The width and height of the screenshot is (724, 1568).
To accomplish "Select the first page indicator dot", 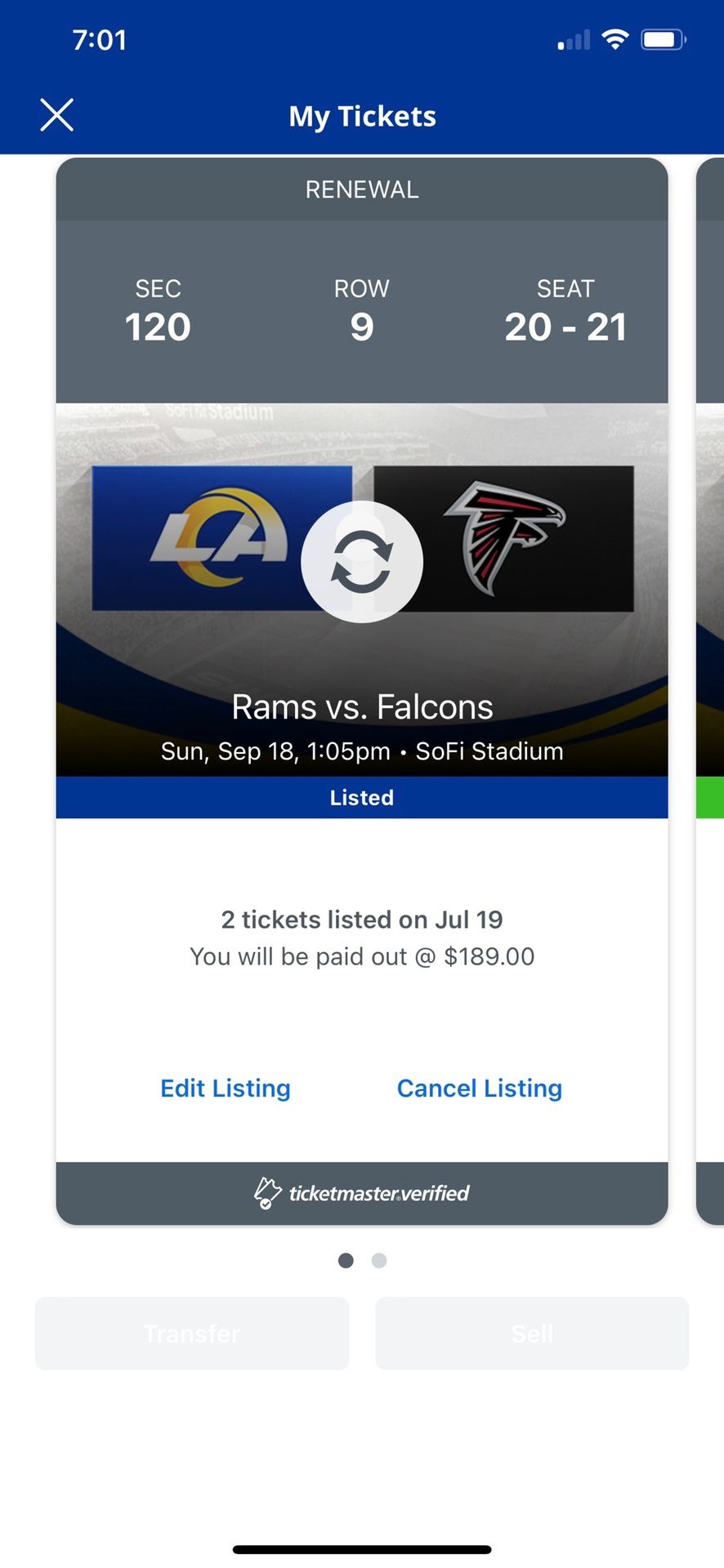I will click(x=346, y=1260).
